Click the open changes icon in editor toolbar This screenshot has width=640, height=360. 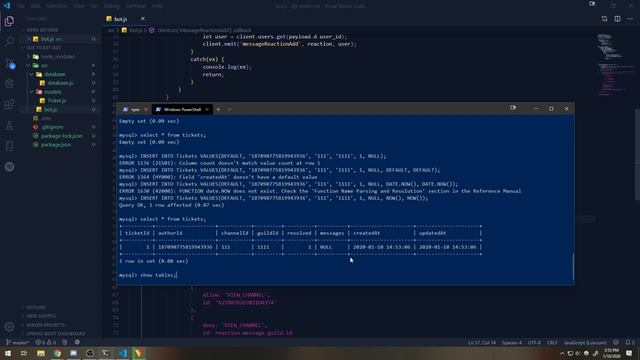click(x=604, y=19)
